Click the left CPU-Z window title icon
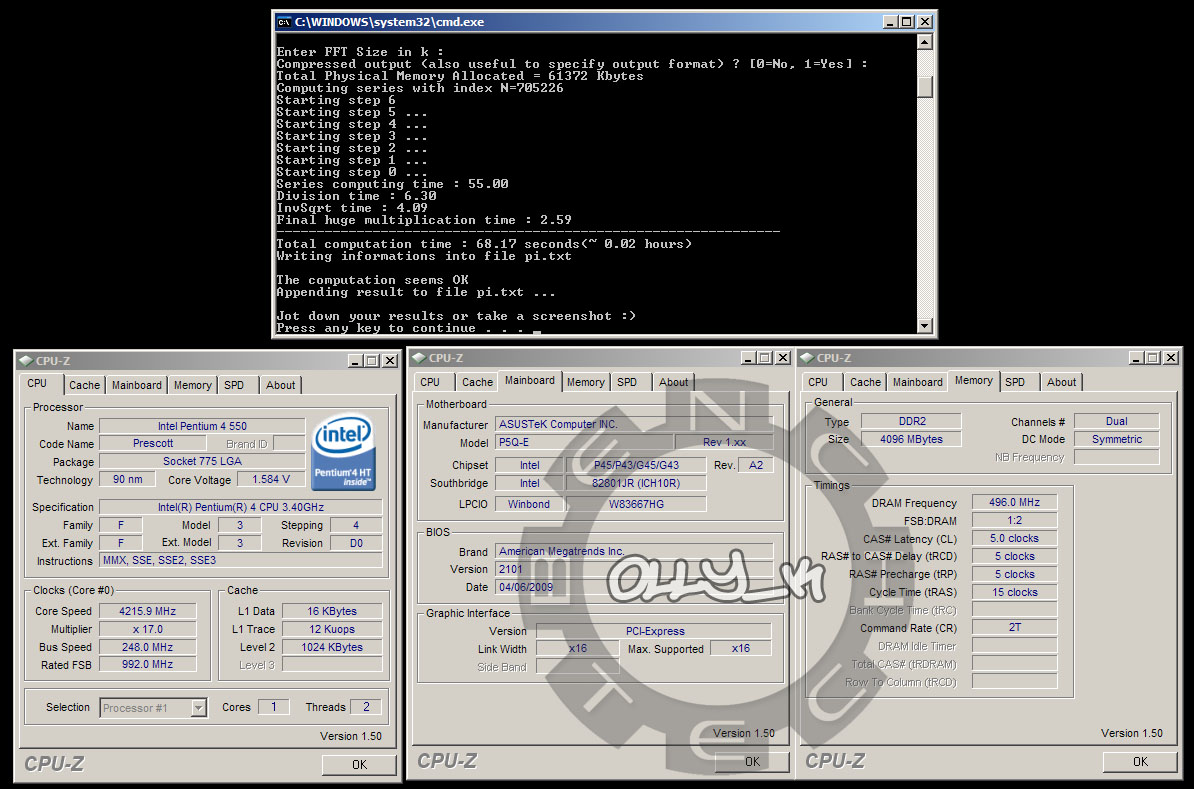Viewport: 1194px width, 789px height. (x=26, y=361)
